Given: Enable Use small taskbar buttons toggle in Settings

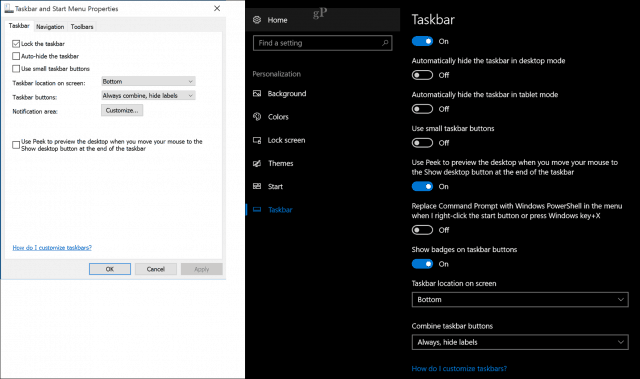Looking at the screenshot, I should click(x=422, y=143).
